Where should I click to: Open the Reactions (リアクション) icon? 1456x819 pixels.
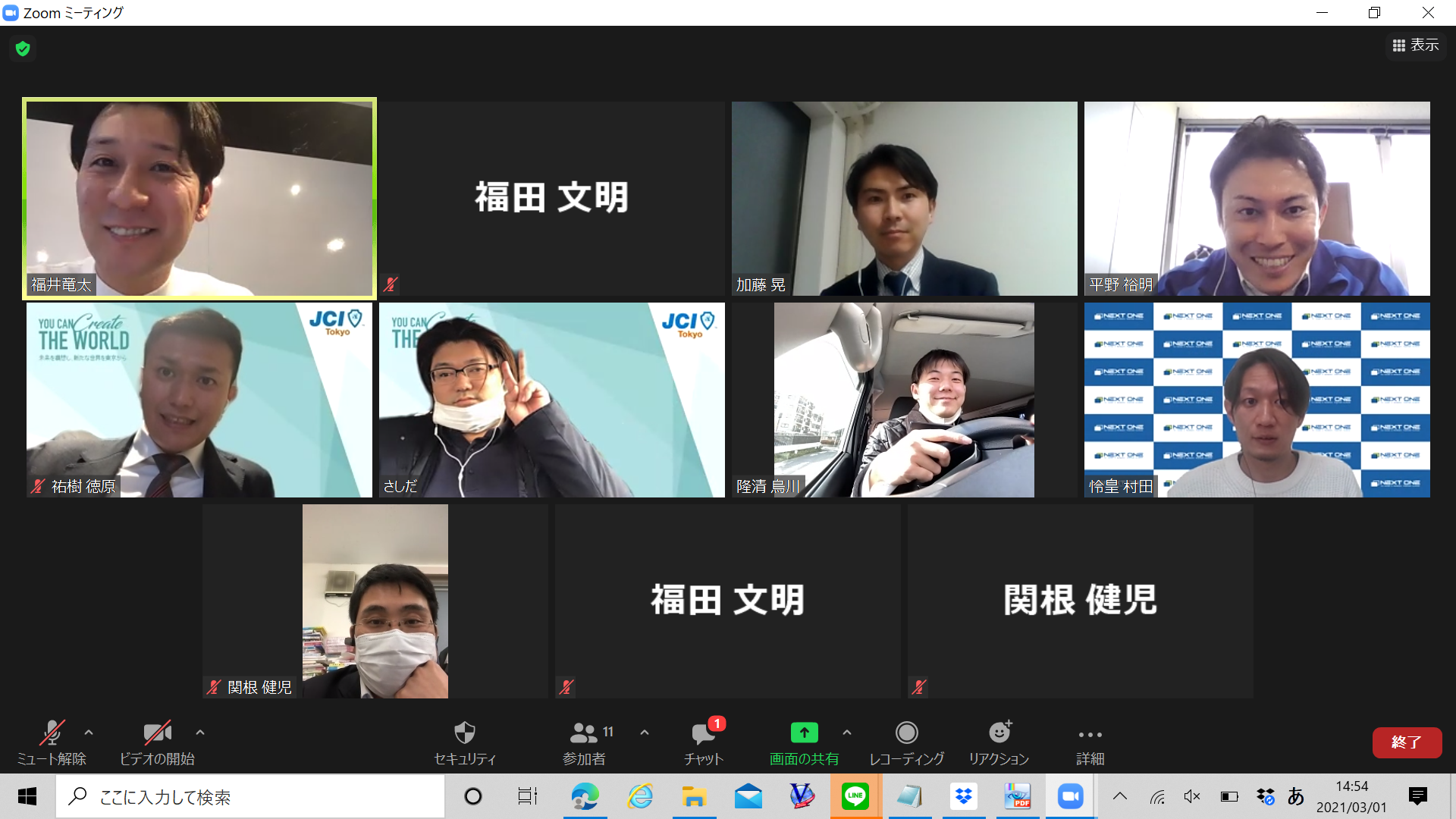coord(999,733)
